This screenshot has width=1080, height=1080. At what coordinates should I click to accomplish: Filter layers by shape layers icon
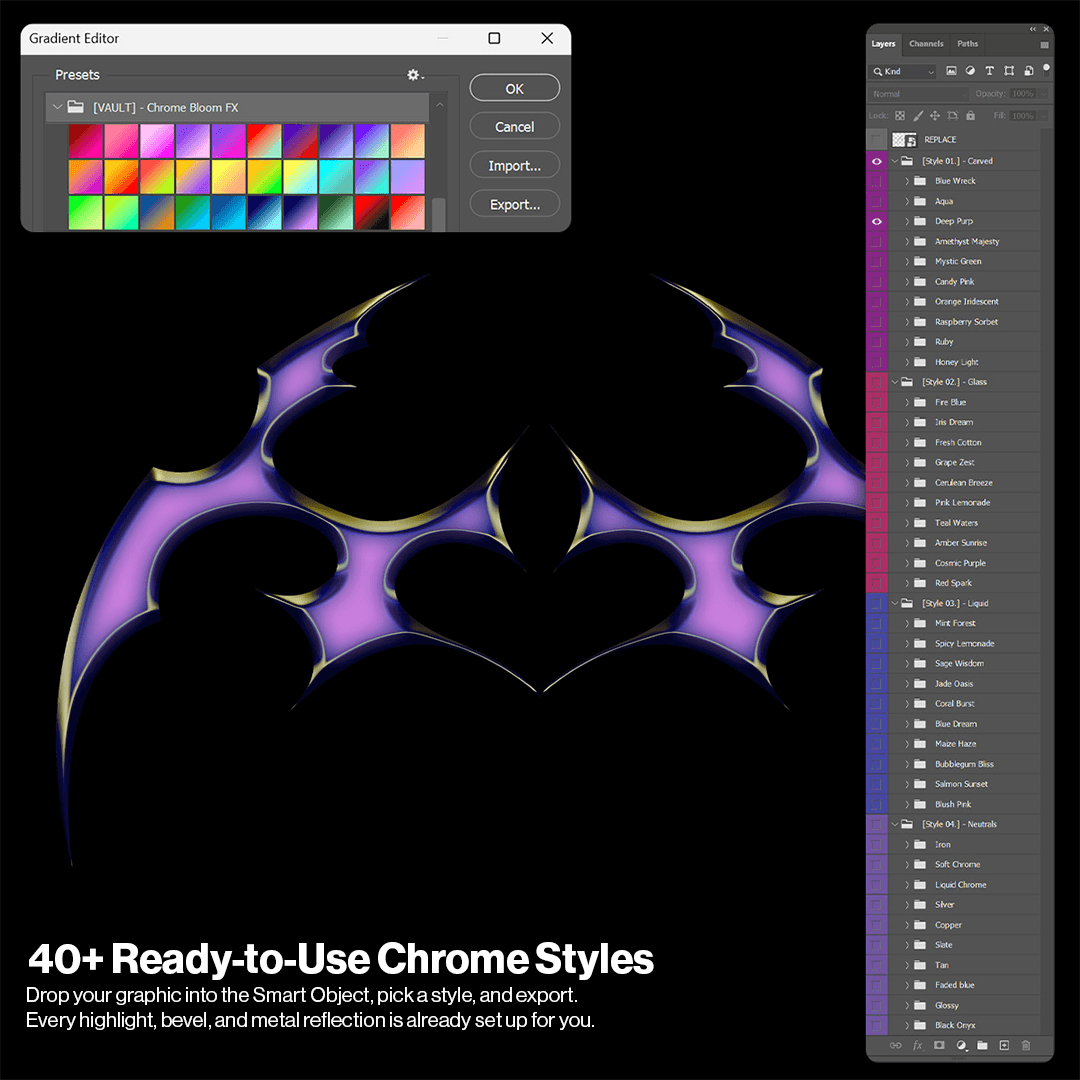click(x=1008, y=71)
